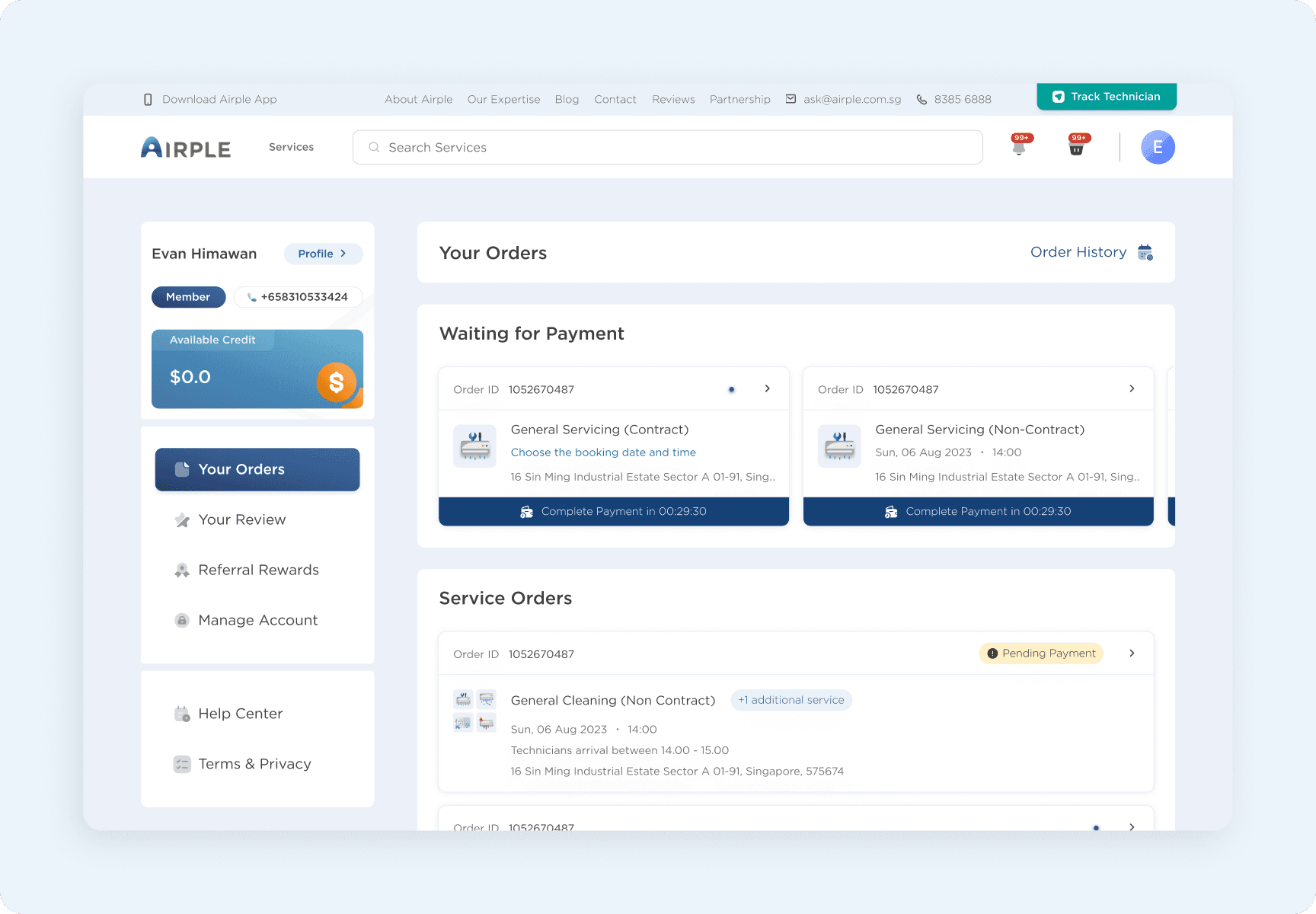Click the Pending Payment status badge
Viewport: 1316px width, 914px height.
(1041, 654)
